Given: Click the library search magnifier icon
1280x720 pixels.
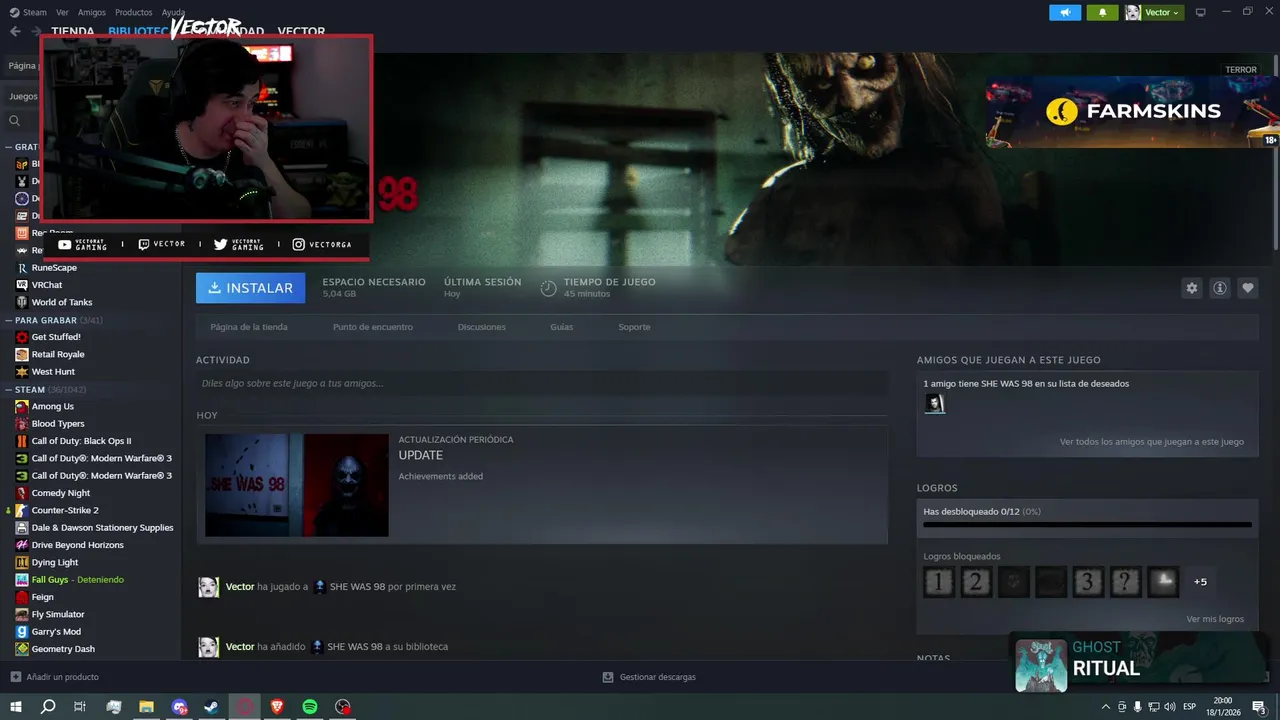Looking at the screenshot, I should [x=15, y=121].
